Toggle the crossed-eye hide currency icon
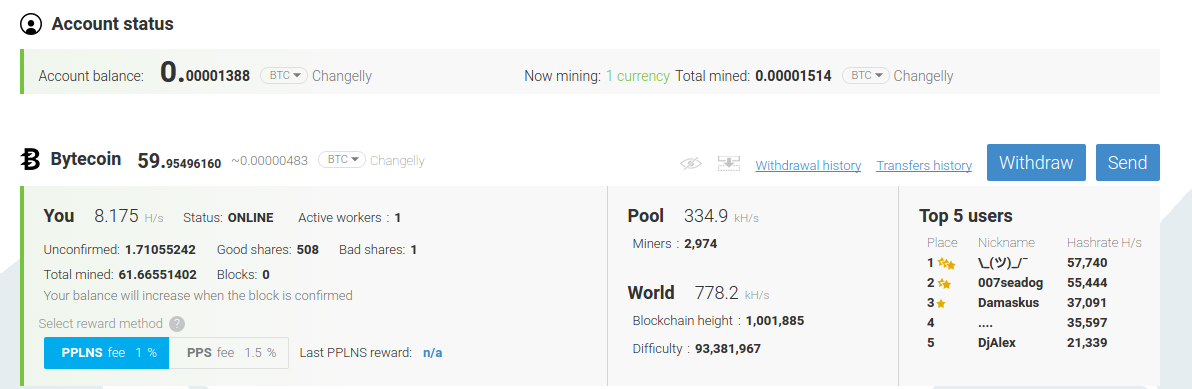 690,163
